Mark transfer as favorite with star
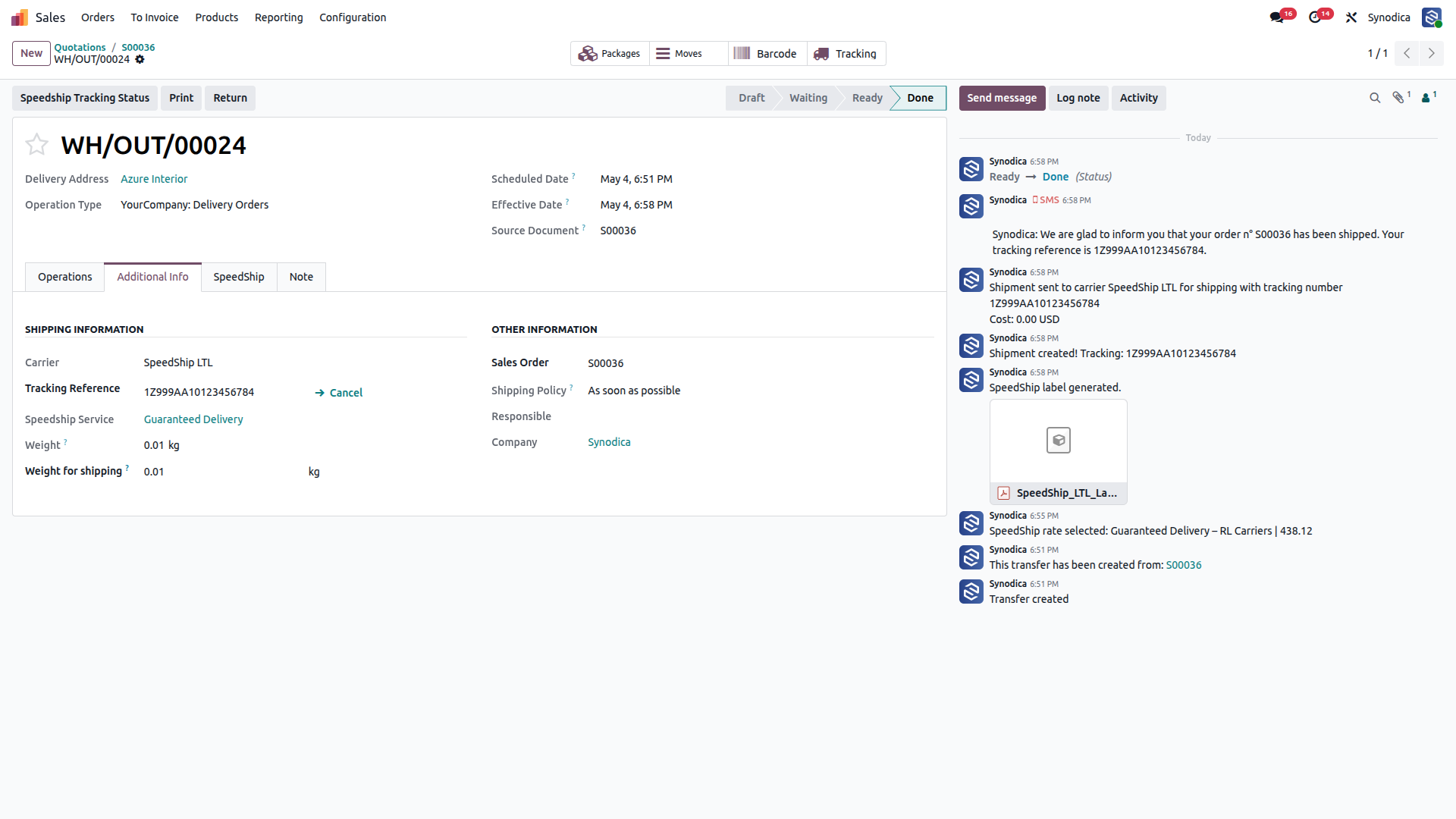The height and width of the screenshot is (819, 1456). (x=36, y=144)
